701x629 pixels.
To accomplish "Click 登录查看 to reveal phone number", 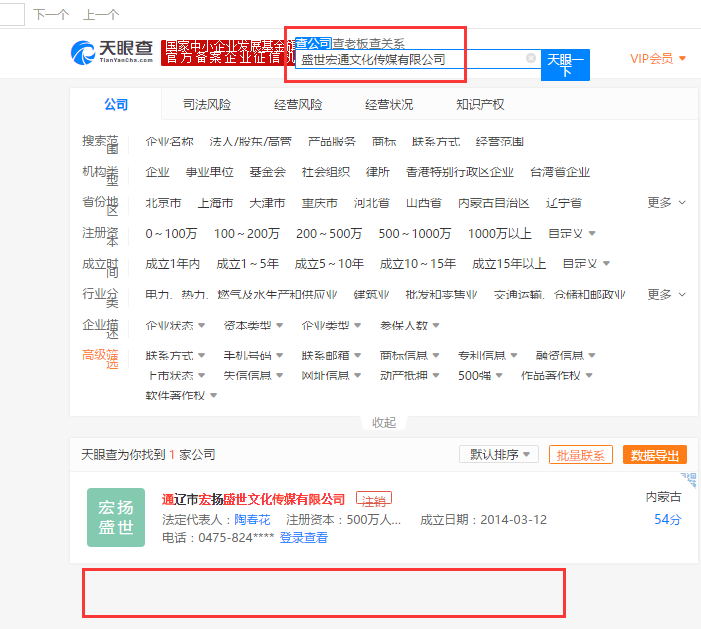I will coord(304,537).
